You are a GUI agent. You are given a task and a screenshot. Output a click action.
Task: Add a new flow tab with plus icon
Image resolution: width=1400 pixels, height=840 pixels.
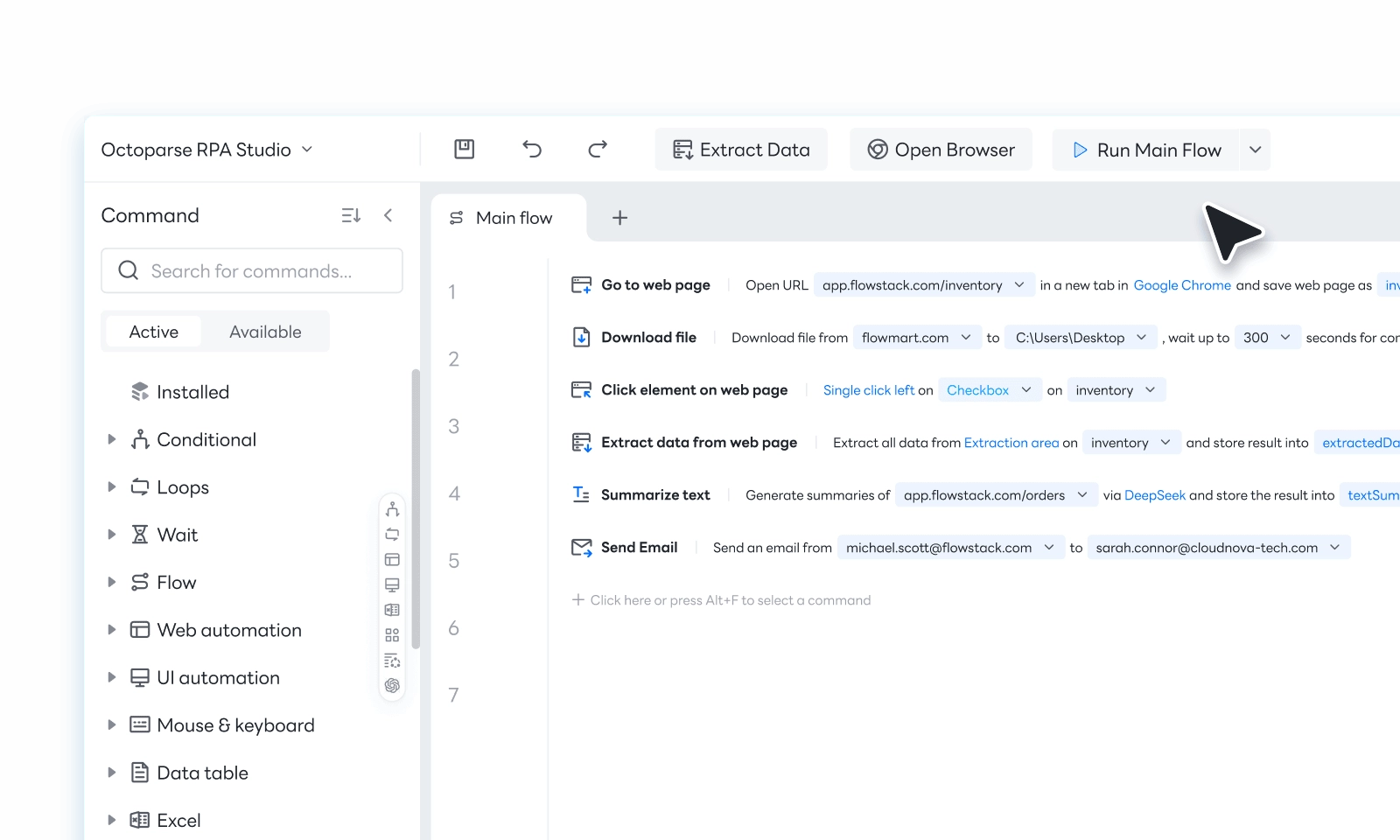[x=619, y=218]
